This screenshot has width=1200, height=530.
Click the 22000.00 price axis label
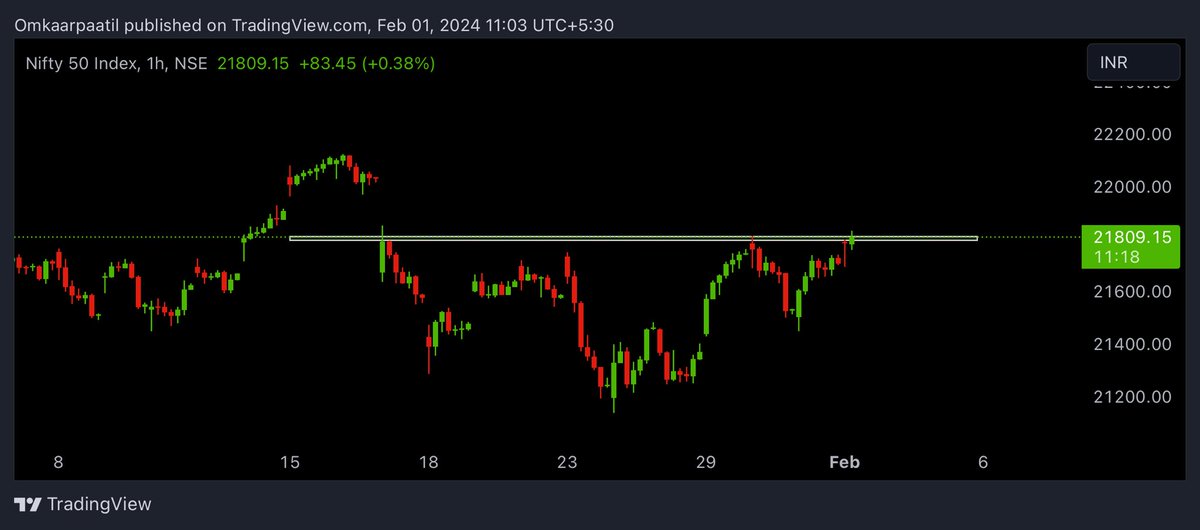pos(1132,187)
